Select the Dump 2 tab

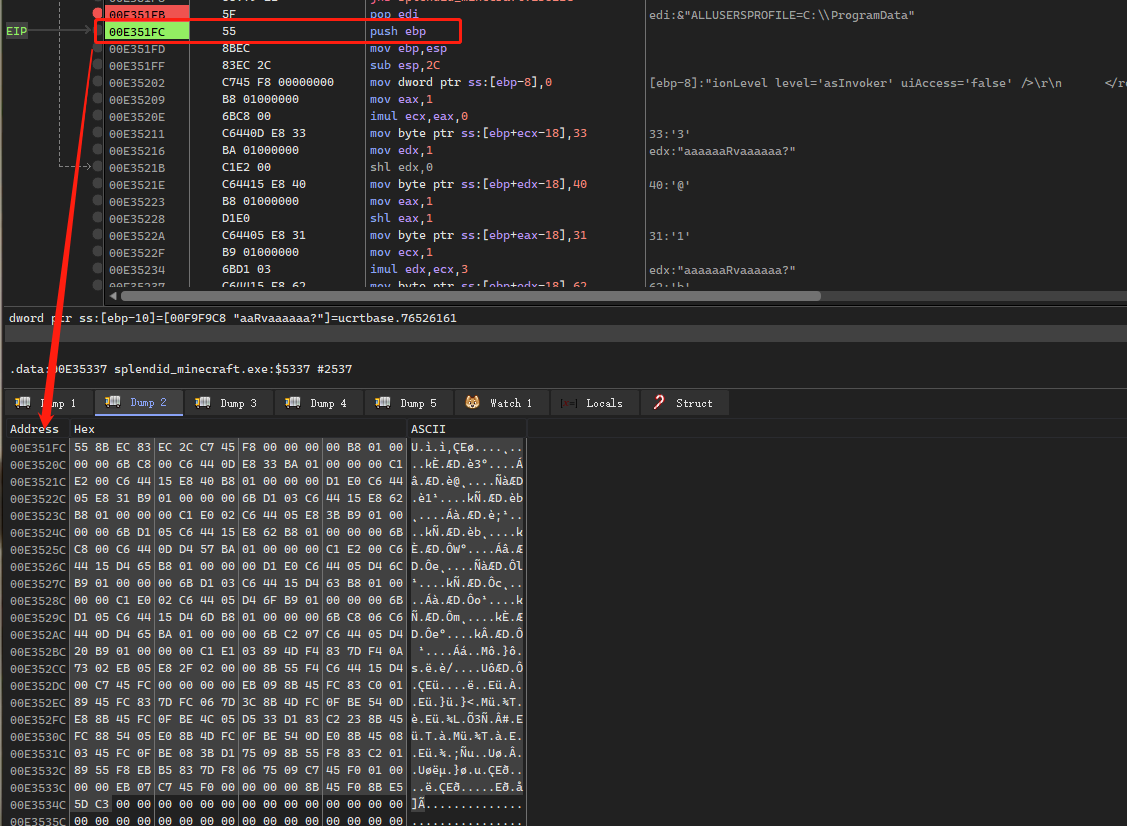point(138,403)
